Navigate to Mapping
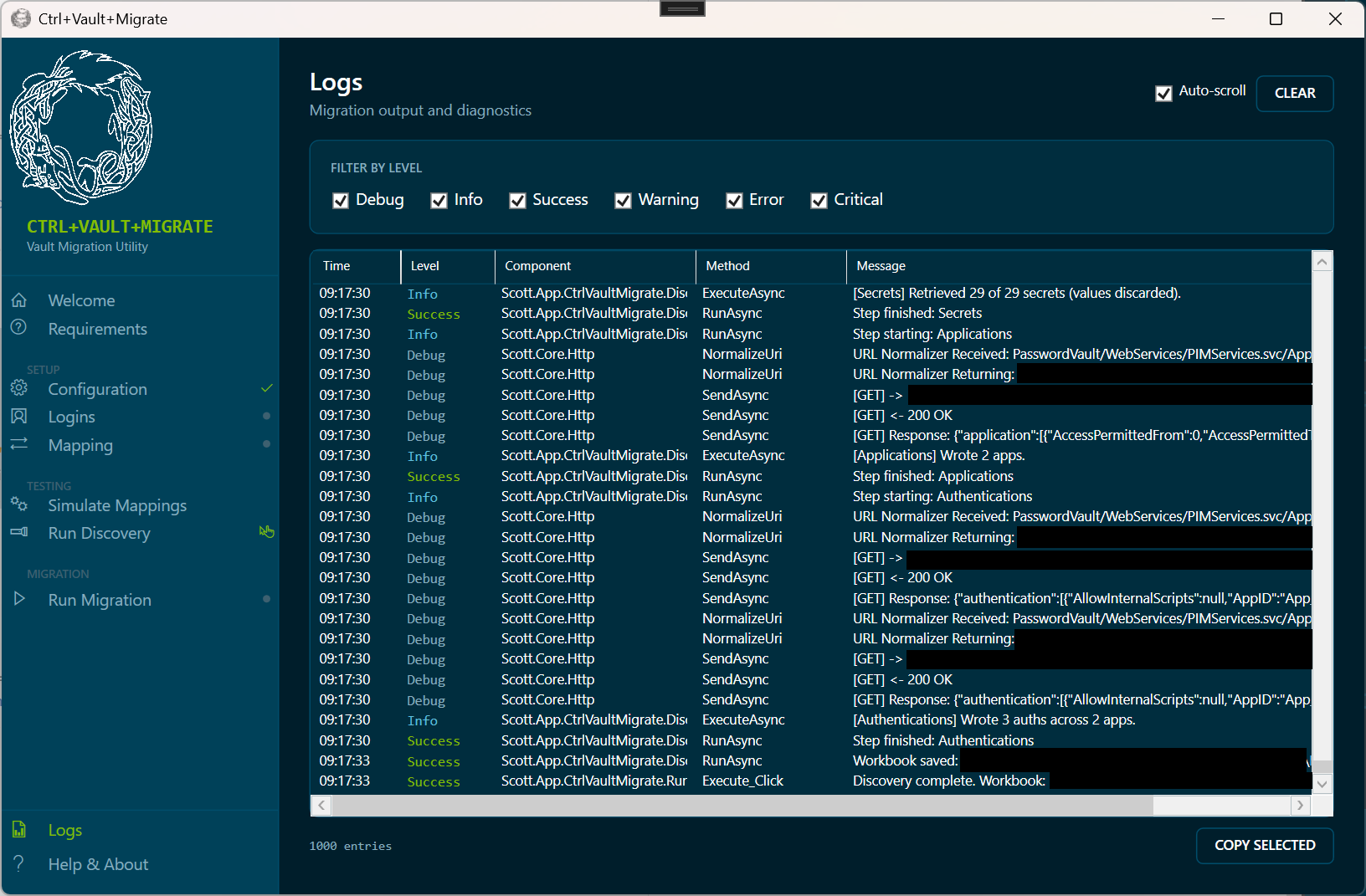1366x896 pixels. point(80,445)
